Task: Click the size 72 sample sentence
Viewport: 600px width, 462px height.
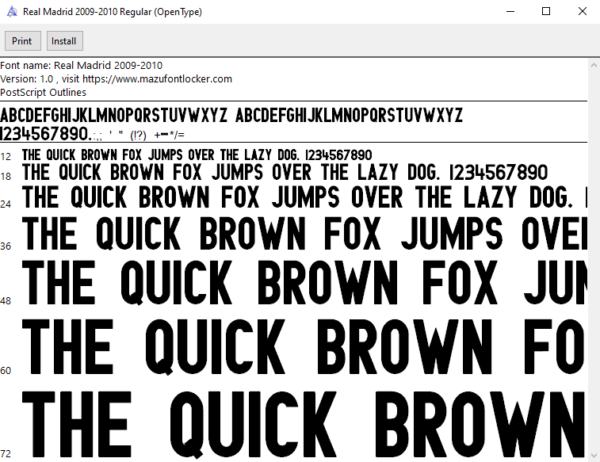Action: click(305, 424)
